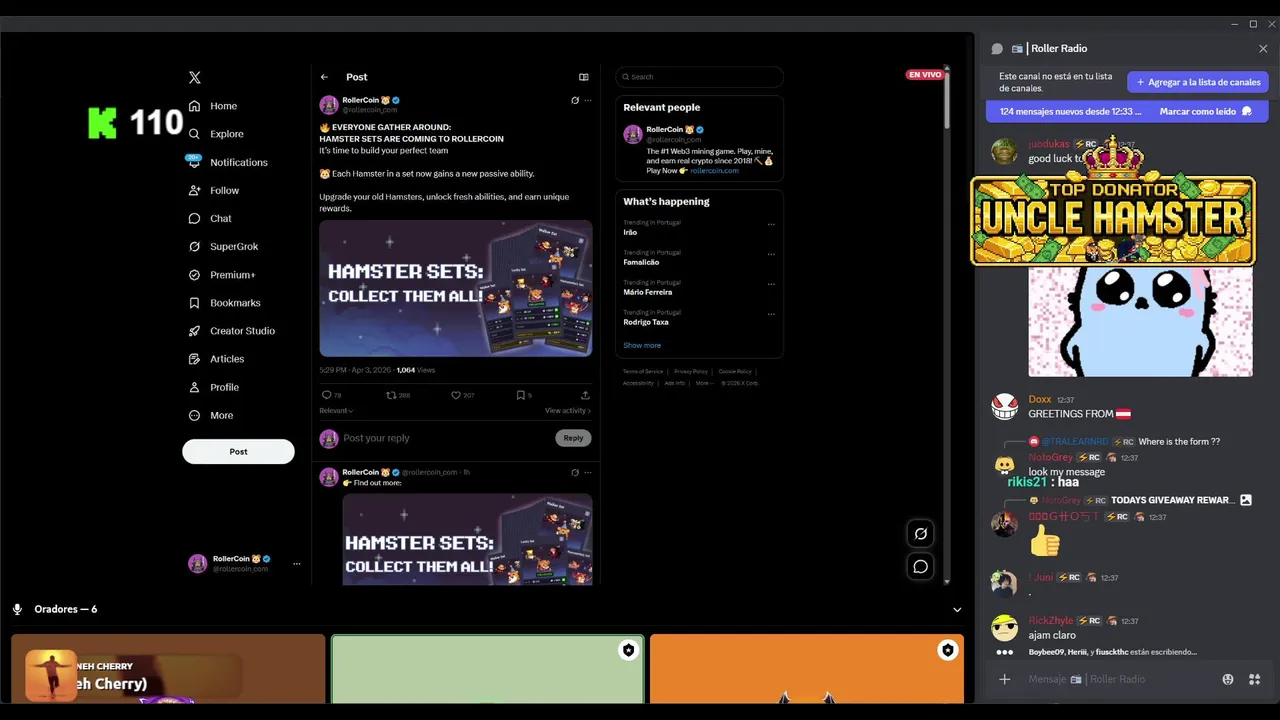Screen dimensions: 1280x720
Task: Expand the More options menu in sidebar
Action: point(211,415)
